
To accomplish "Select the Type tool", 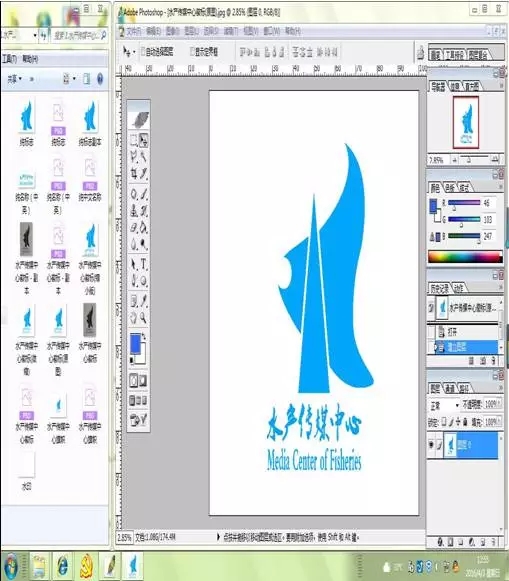I will (144, 264).
